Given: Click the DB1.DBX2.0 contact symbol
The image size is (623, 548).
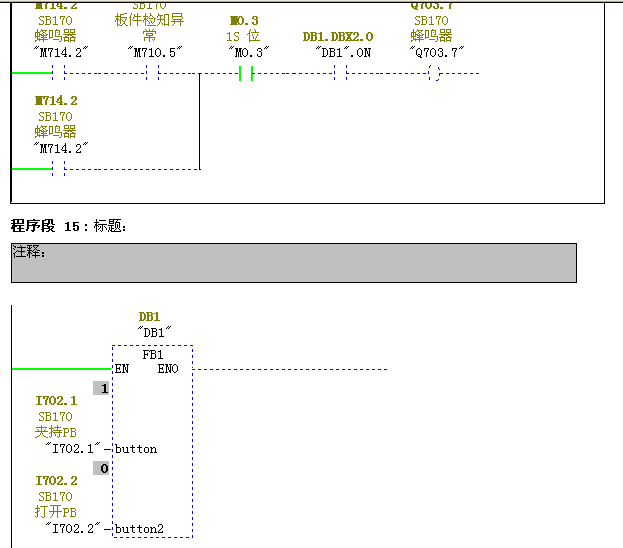Looking at the screenshot, I should pos(340,73).
